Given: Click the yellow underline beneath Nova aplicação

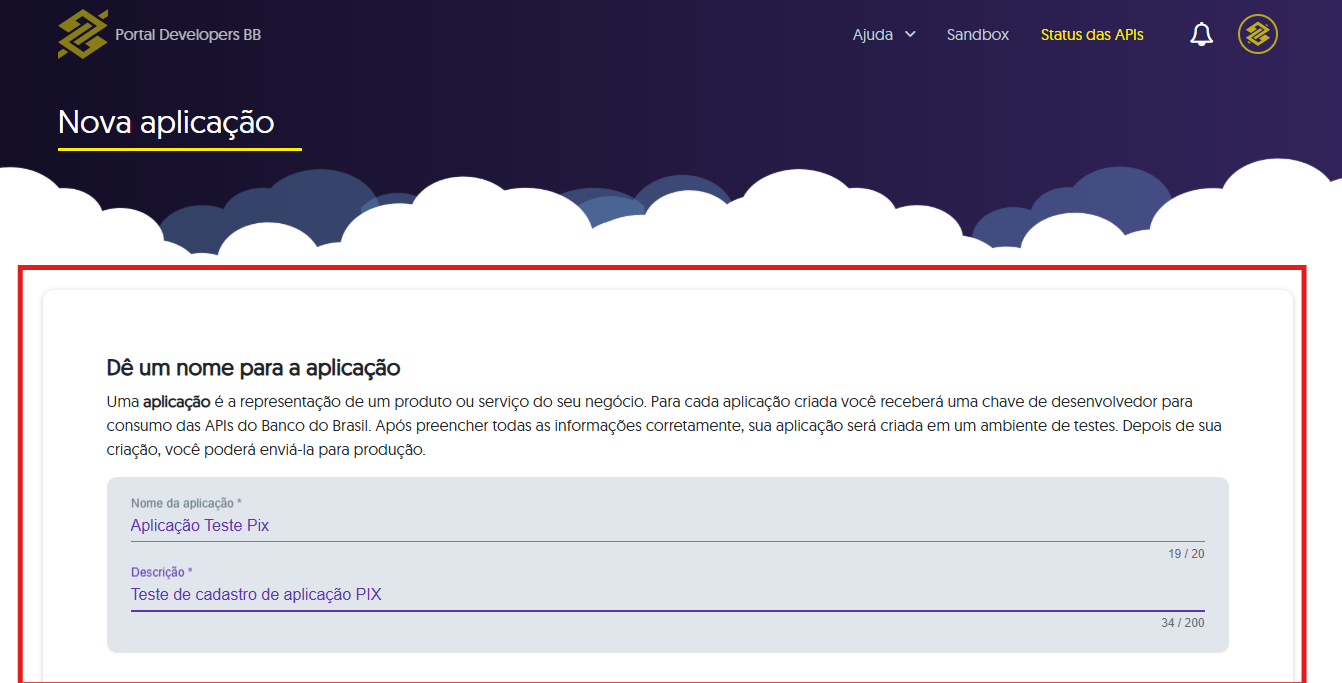Looking at the screenshot, I should [x=179, y=149].
